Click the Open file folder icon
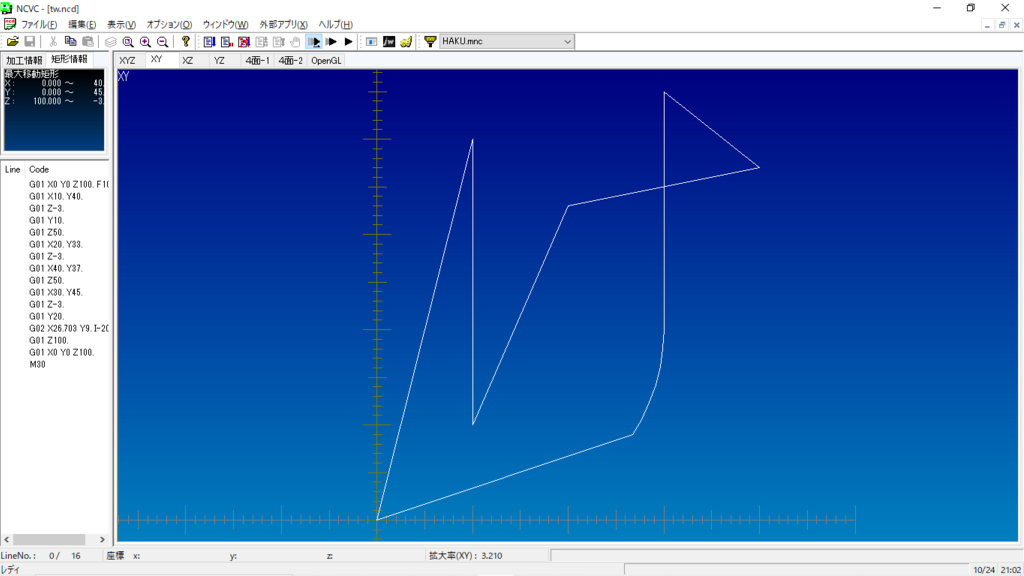The image size is (1024, 576). click(12, 42)
